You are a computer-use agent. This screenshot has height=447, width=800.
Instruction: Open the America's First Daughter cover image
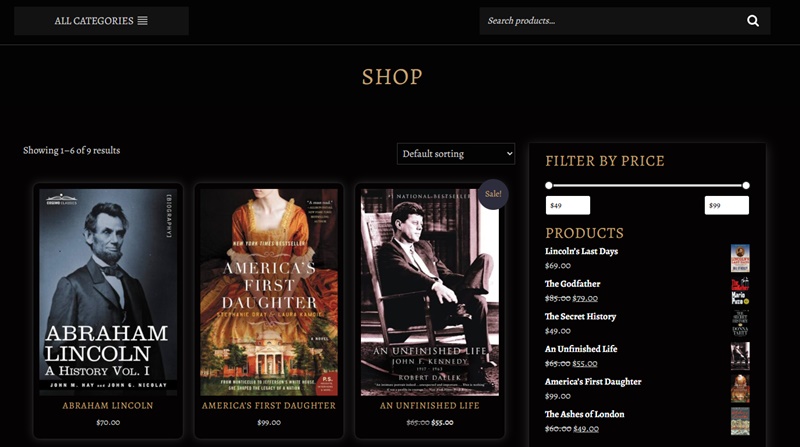pyautogui.click(x=269, y=292)
